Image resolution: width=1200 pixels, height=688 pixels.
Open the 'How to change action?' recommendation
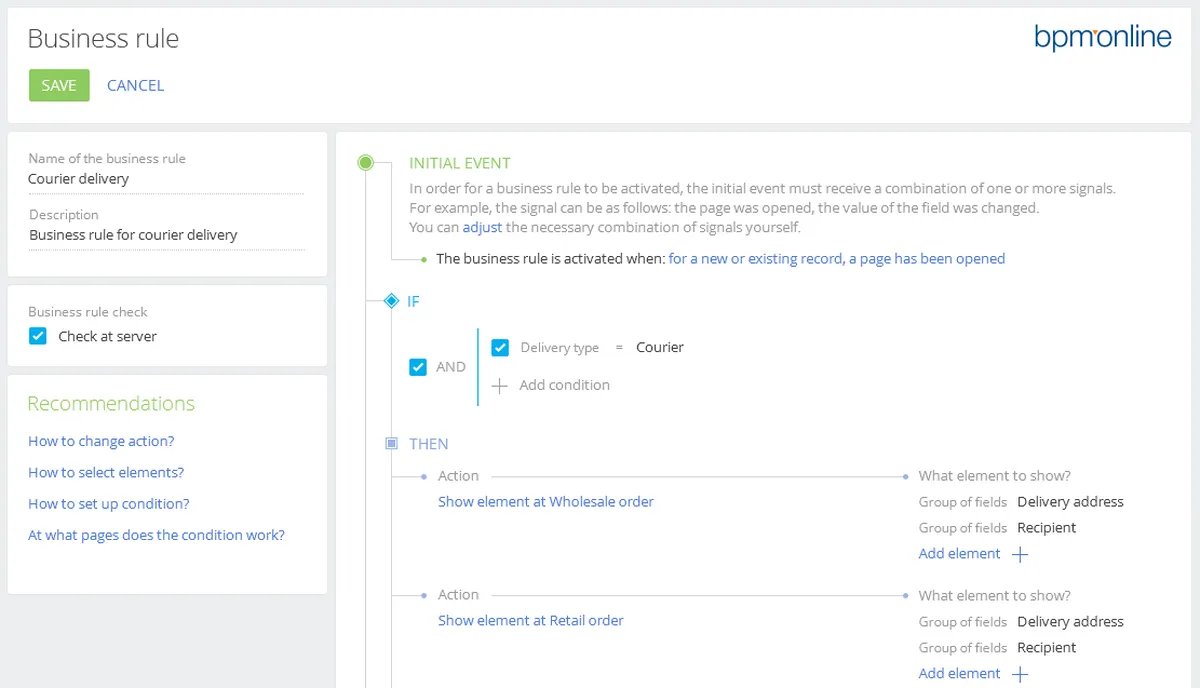[101, 442]
